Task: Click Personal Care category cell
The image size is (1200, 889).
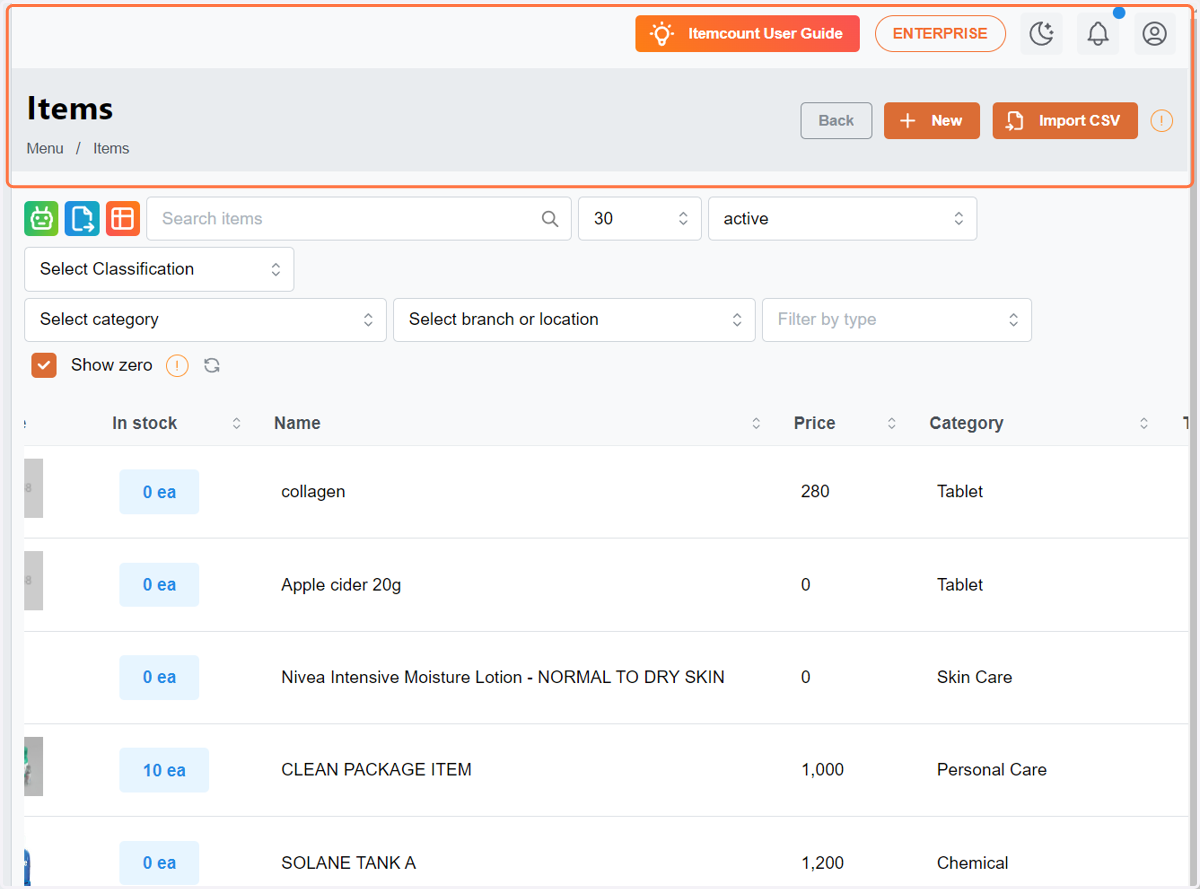Action: 992,770
